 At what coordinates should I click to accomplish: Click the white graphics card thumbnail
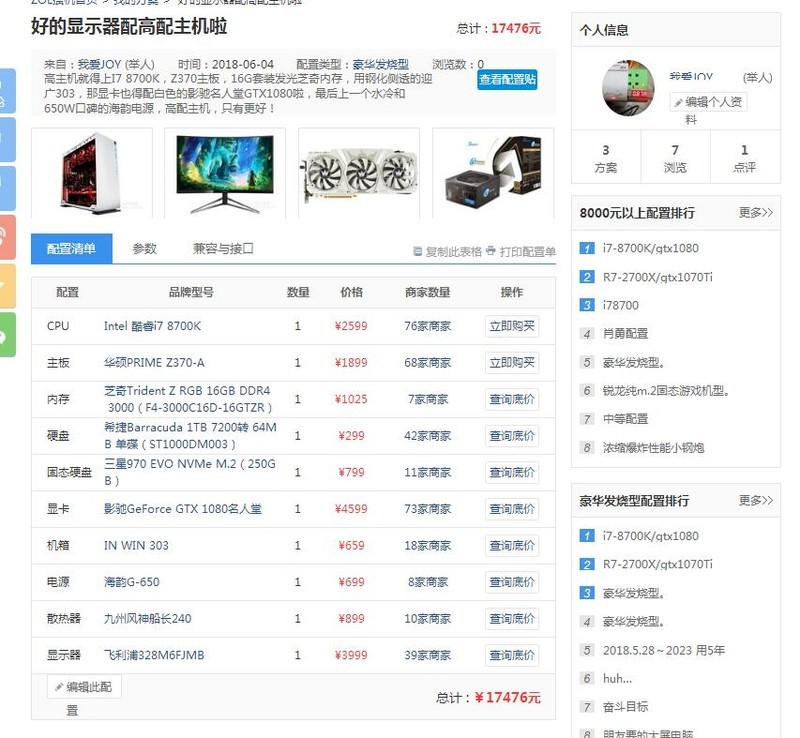(359, 174)
